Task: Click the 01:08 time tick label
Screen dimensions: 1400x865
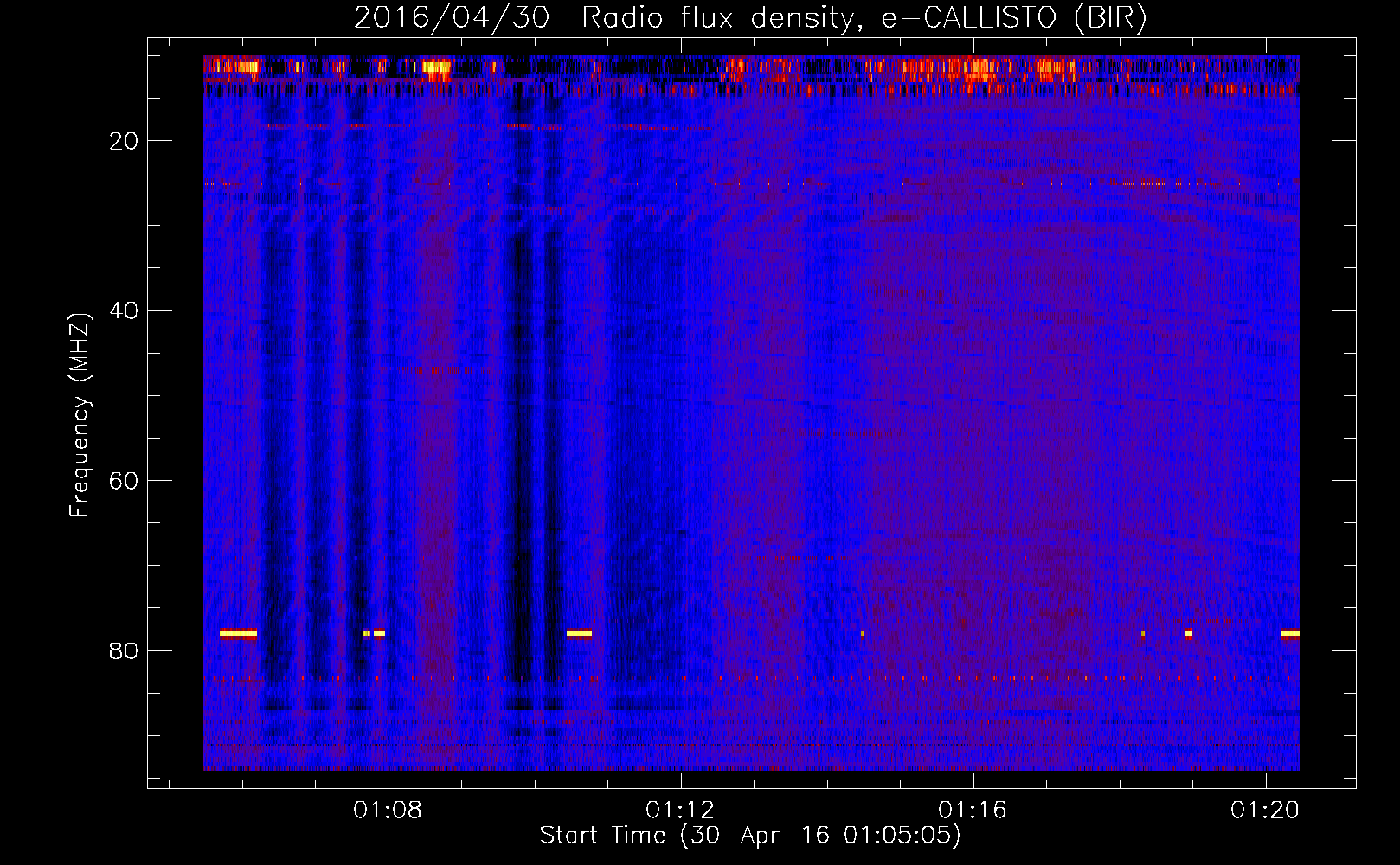Action: coord(388,810)
